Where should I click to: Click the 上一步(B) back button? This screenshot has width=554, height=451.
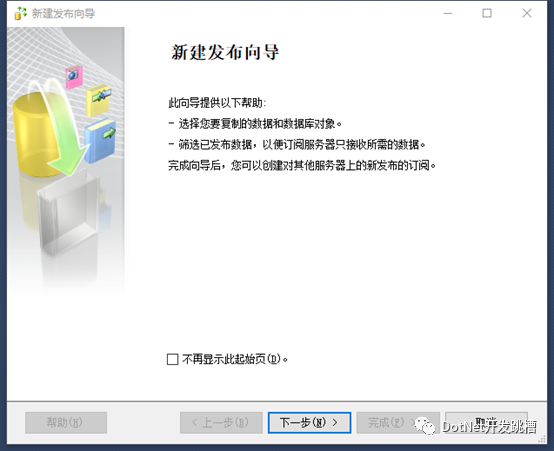tap(221, 422)
